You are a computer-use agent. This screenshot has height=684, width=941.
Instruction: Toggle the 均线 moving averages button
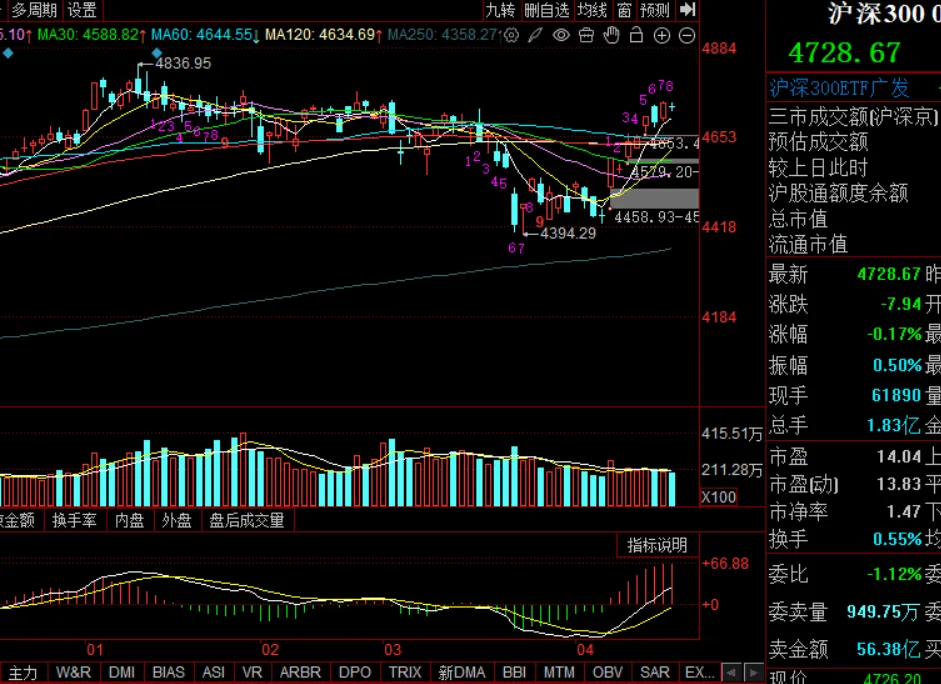pos(592,10)
